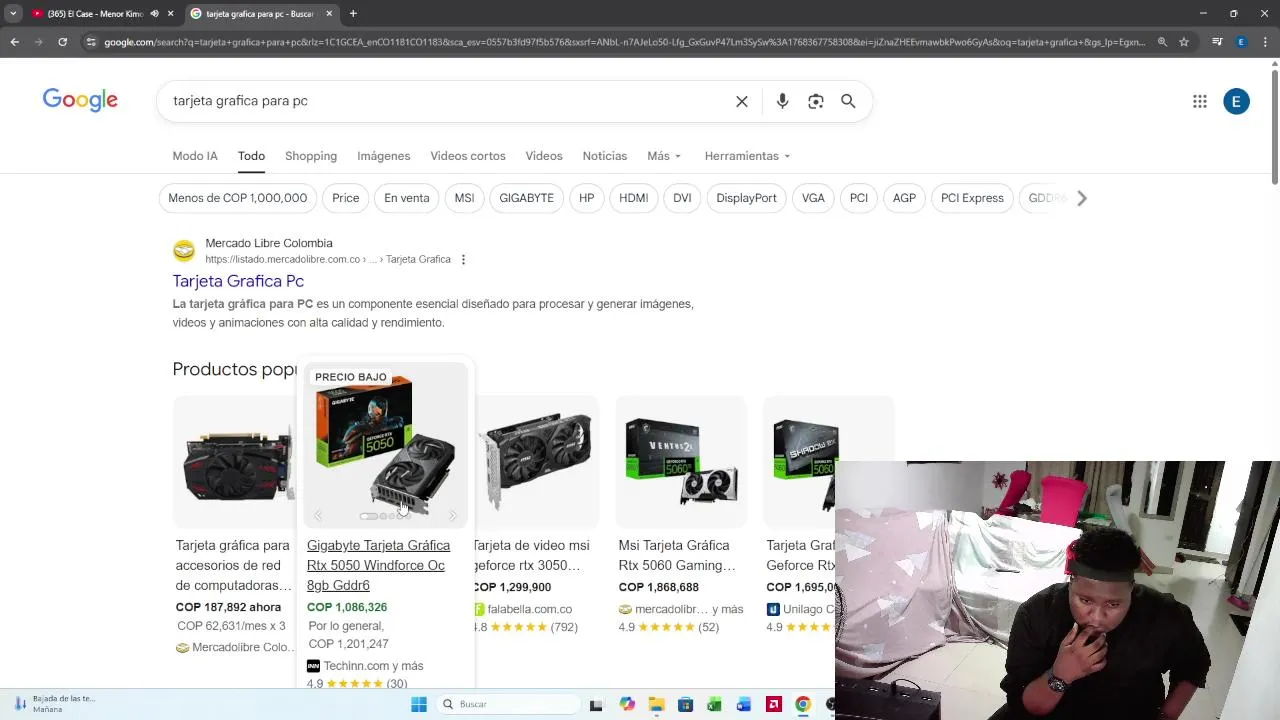Open Task View in the taskbar
The width and height of the screenshot is (1280, 720).
[596, 704]
